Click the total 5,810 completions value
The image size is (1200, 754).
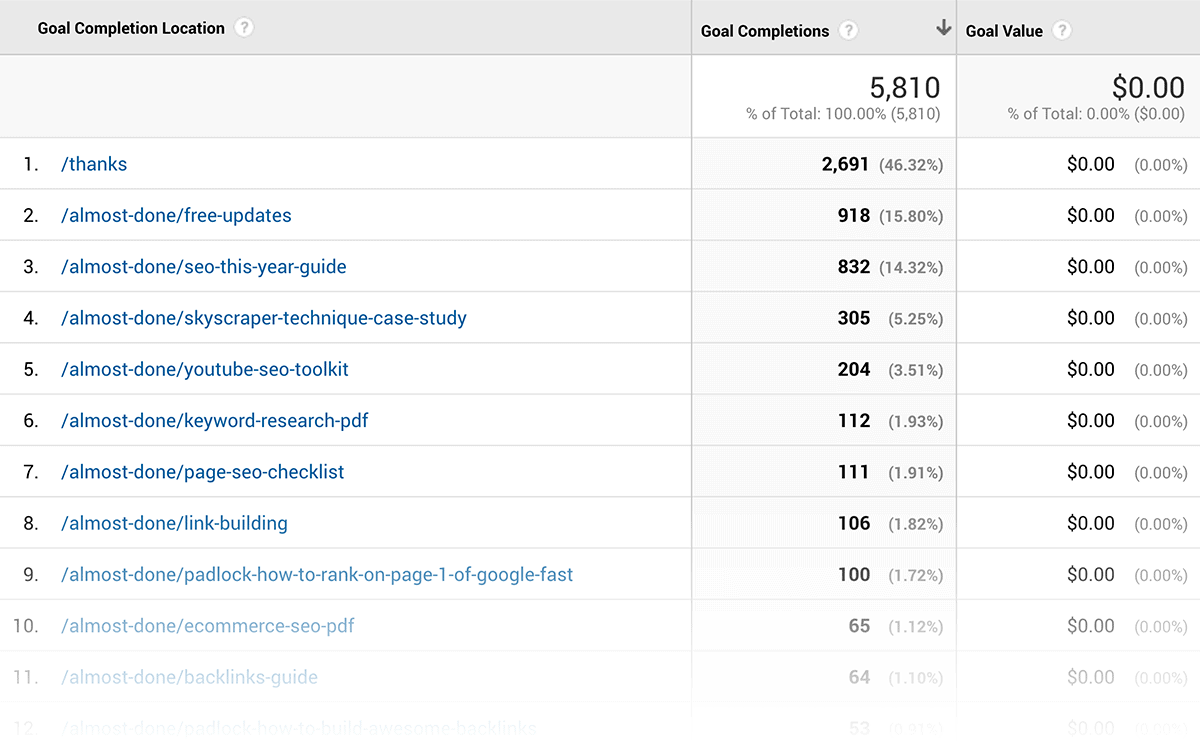(905, 87)
